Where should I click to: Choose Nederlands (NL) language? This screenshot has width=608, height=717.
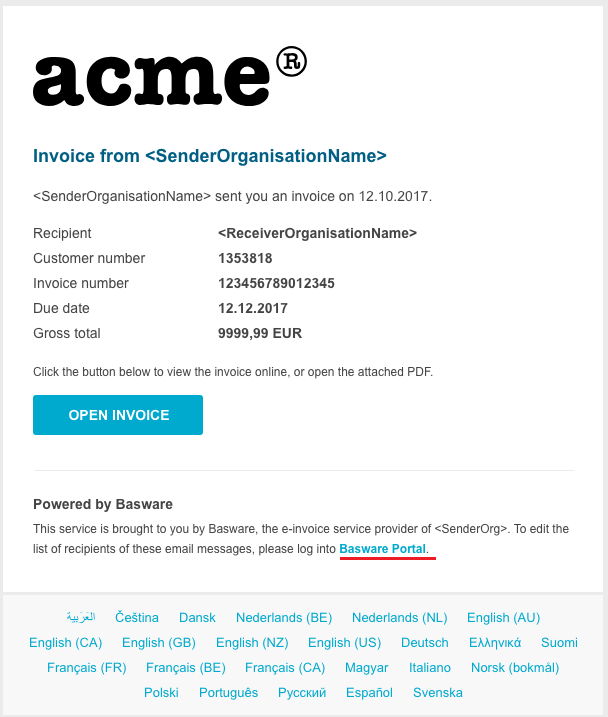(399, 618)
